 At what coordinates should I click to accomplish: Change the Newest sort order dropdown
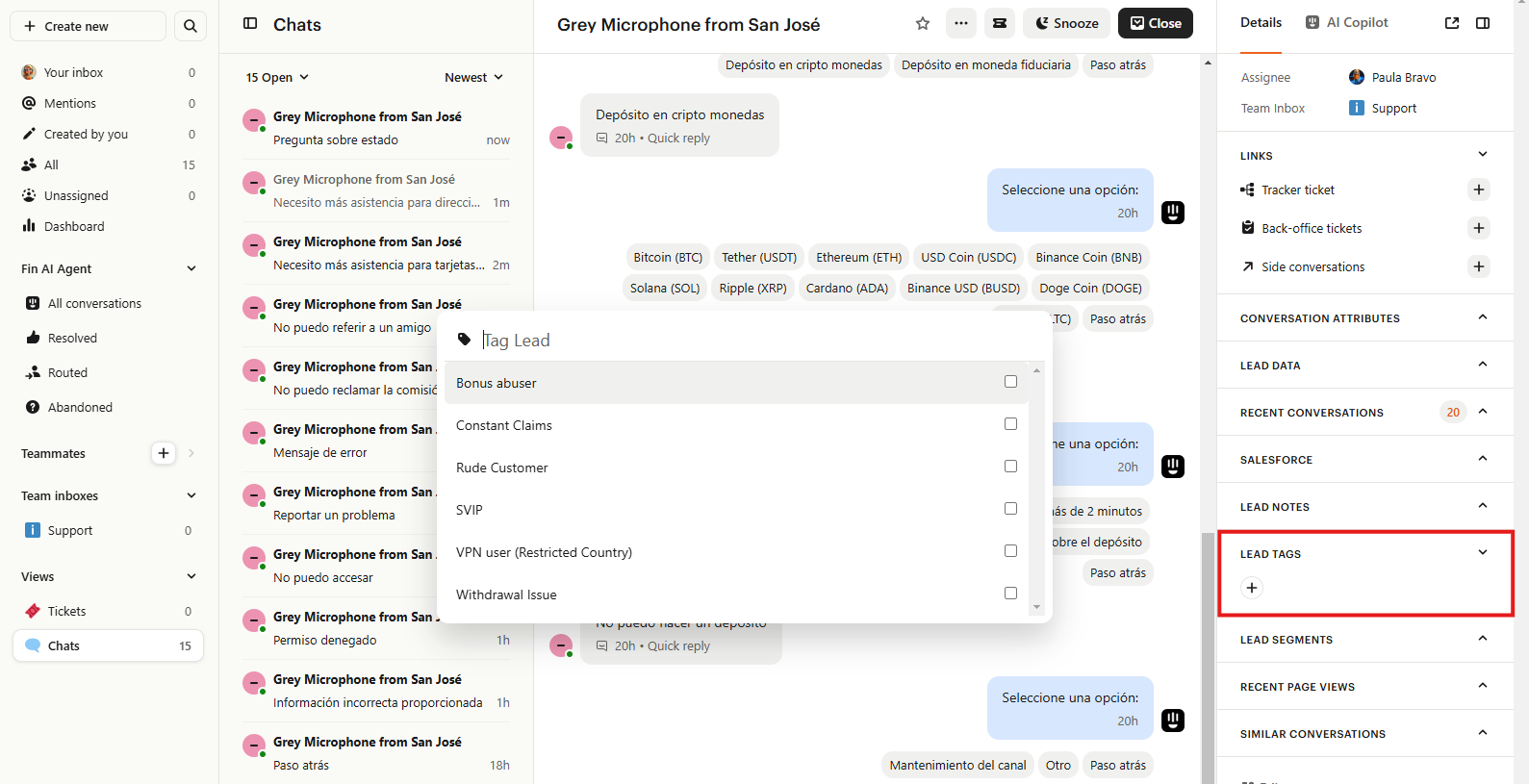click(x=473, y=77)
